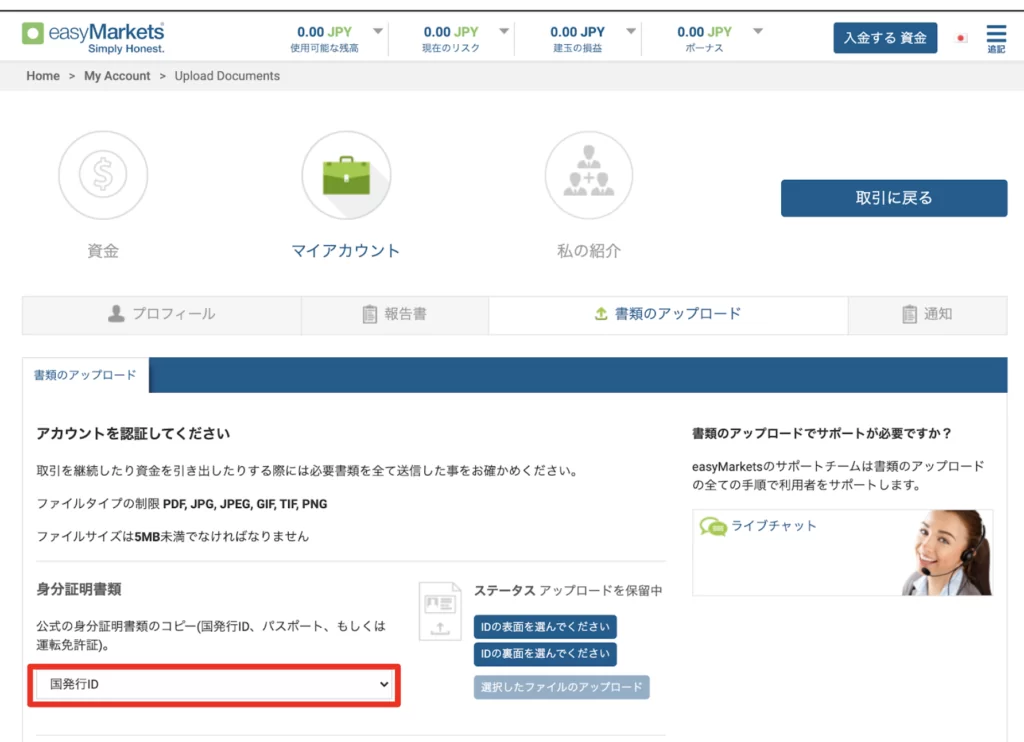Click the 入金する 資金 deposit button
The image size is (1024, 742).
[x=885, y=38]
